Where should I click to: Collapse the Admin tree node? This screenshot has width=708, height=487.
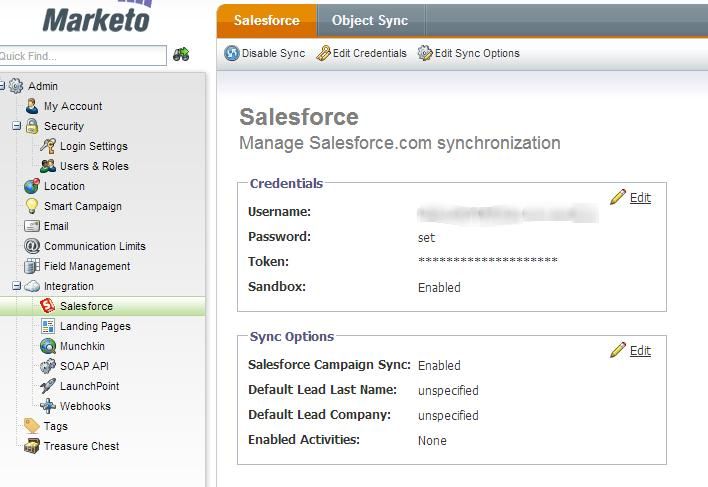(3, 86)
